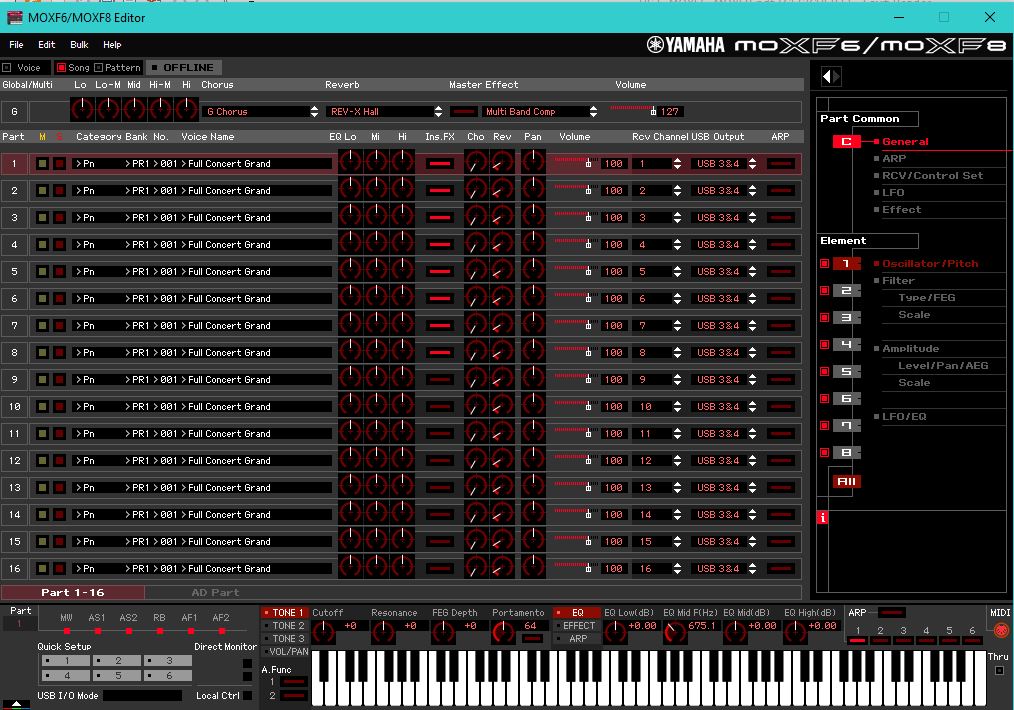This screenshot has height=710, width=1014.
Task: Toggle solo on Part 2
Action: click(x=59, y=191)
